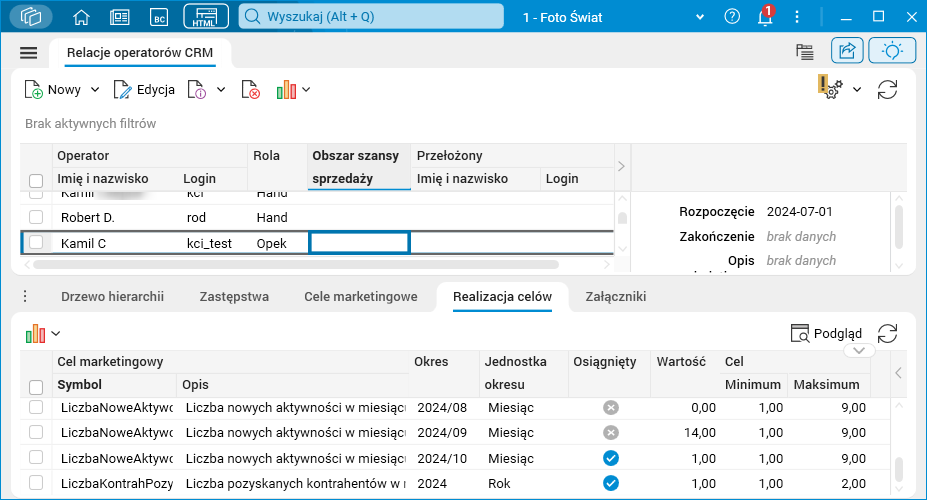
Task: Click the empty Obszar szansy cell for Kamil C
Action: [x=359, y=243]
